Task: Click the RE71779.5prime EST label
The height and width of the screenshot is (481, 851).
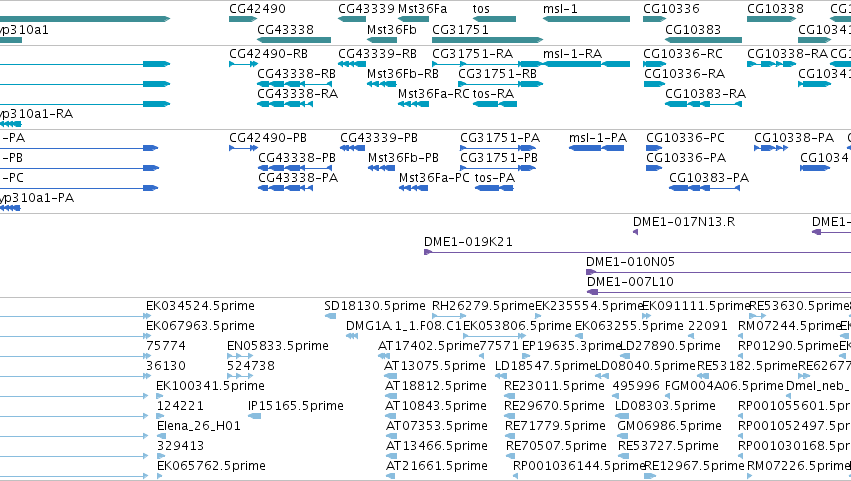Action: point(555,427)
